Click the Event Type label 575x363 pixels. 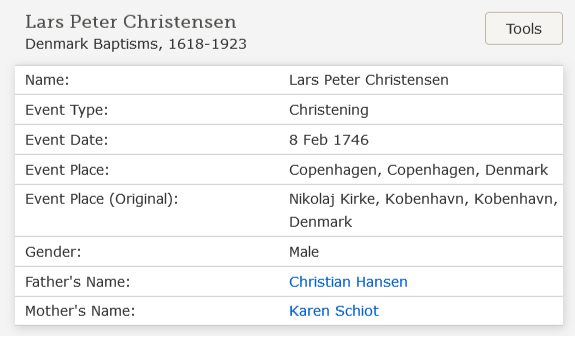(x=66, y=110)
